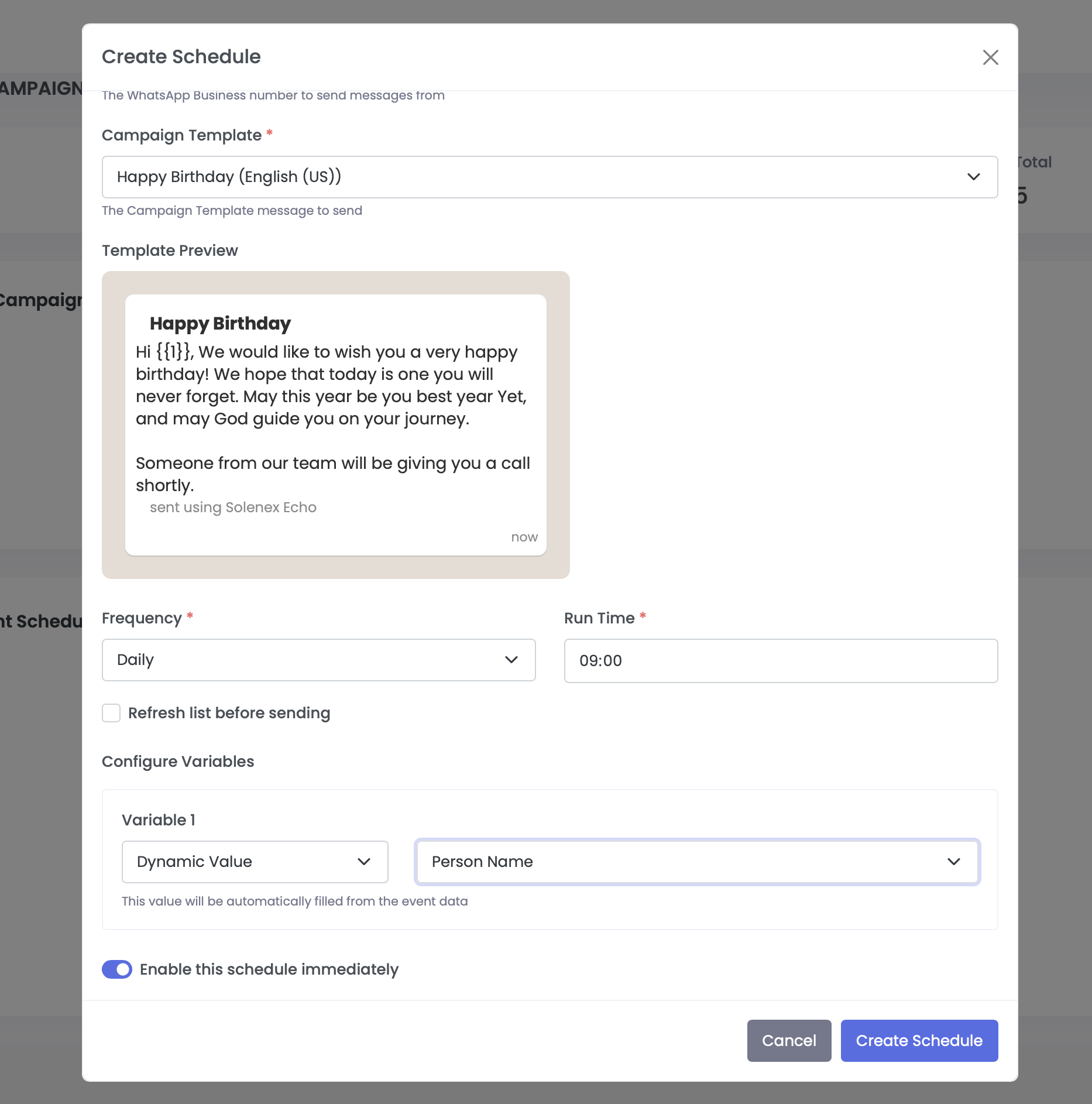Select the Dynamic Value combo box
Image resolution: width=1092 pixels, height=1104 pixels.
pos(255,861)
